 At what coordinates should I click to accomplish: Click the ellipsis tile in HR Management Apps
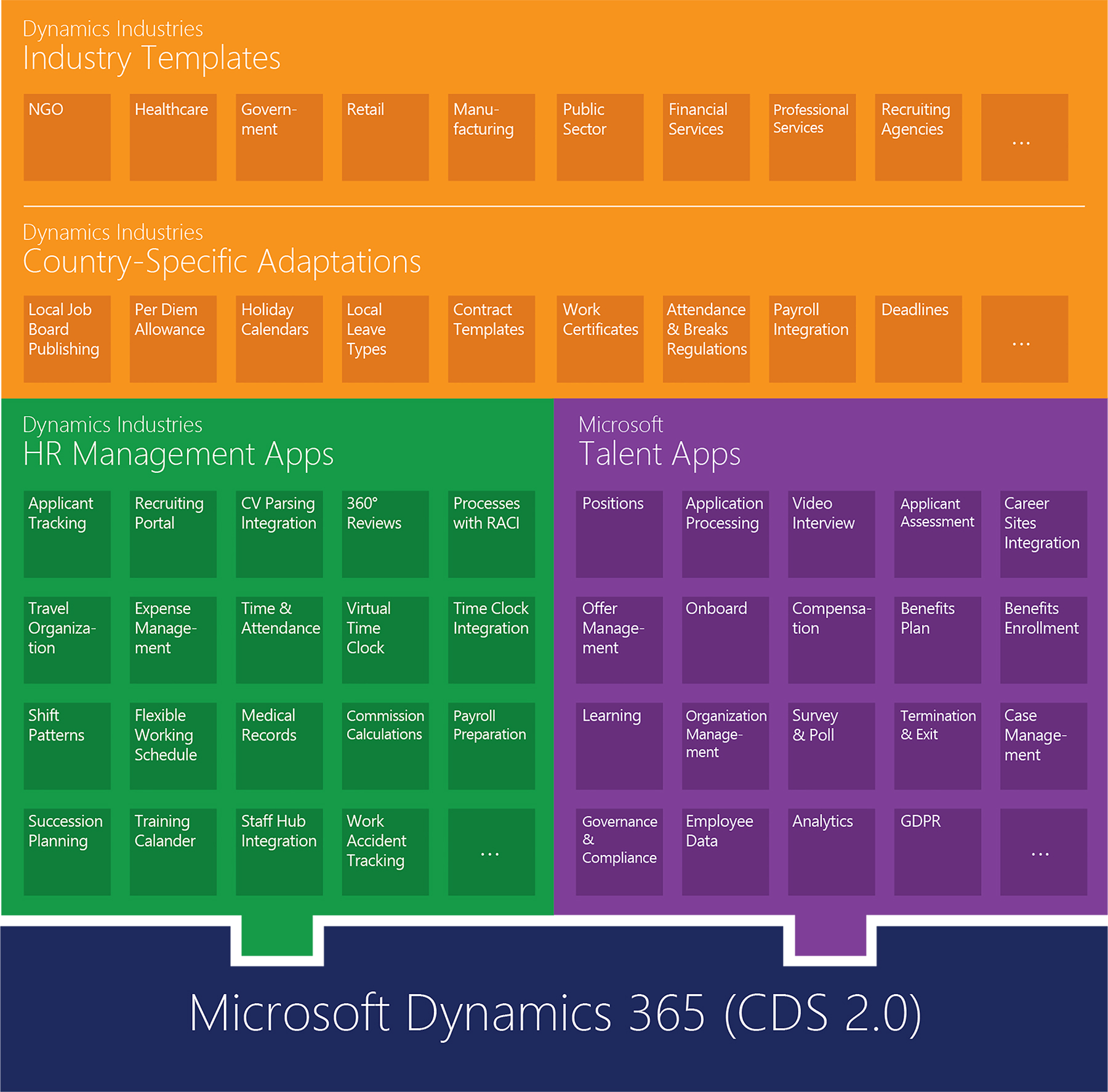click(491, 853)
